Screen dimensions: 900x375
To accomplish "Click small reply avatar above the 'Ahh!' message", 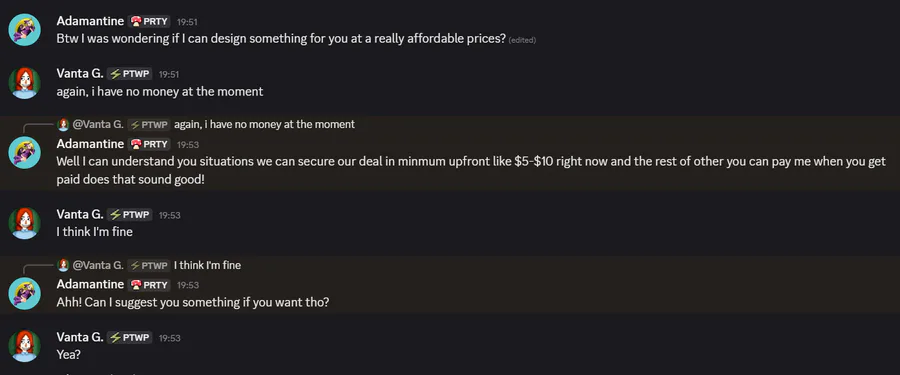I will (x=64, y=265).
